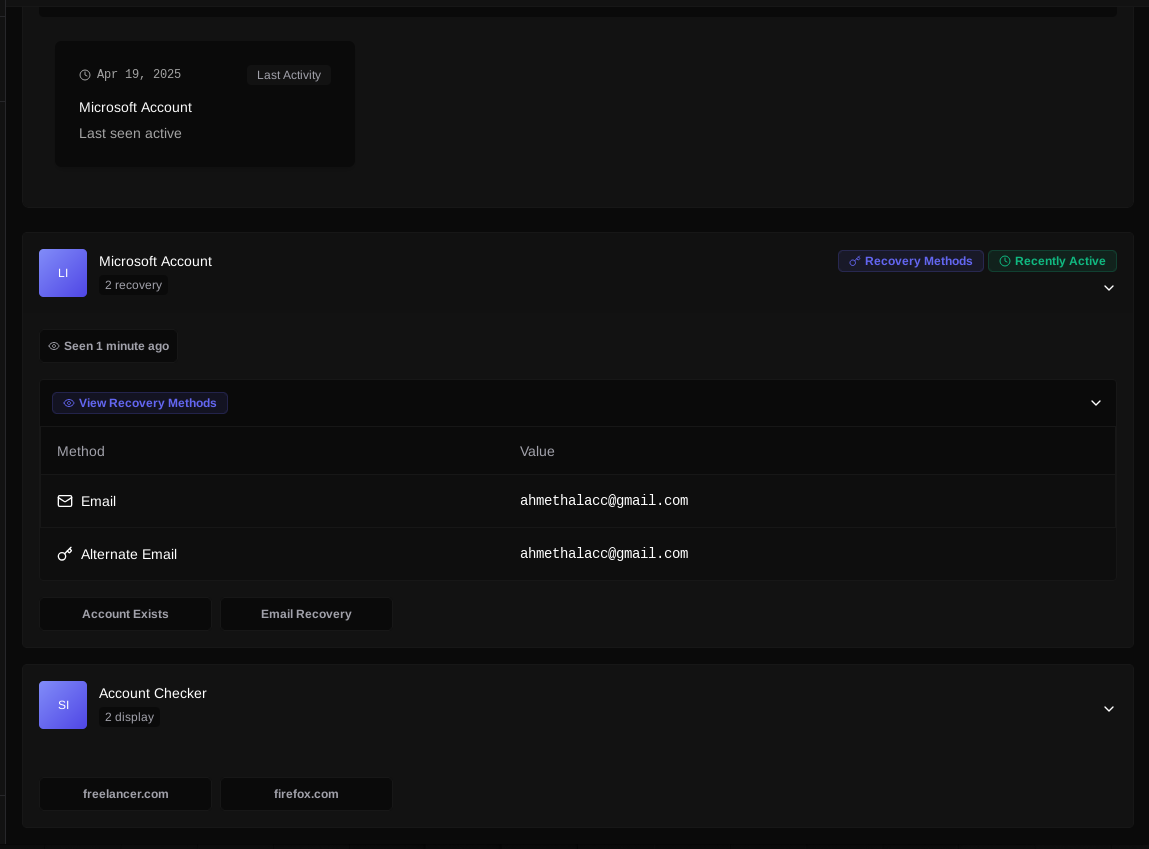Image resolution: width=1149 pixels, height=849 pixels.
Task: Click the Account Exists tag
Action: pos(125,614)
